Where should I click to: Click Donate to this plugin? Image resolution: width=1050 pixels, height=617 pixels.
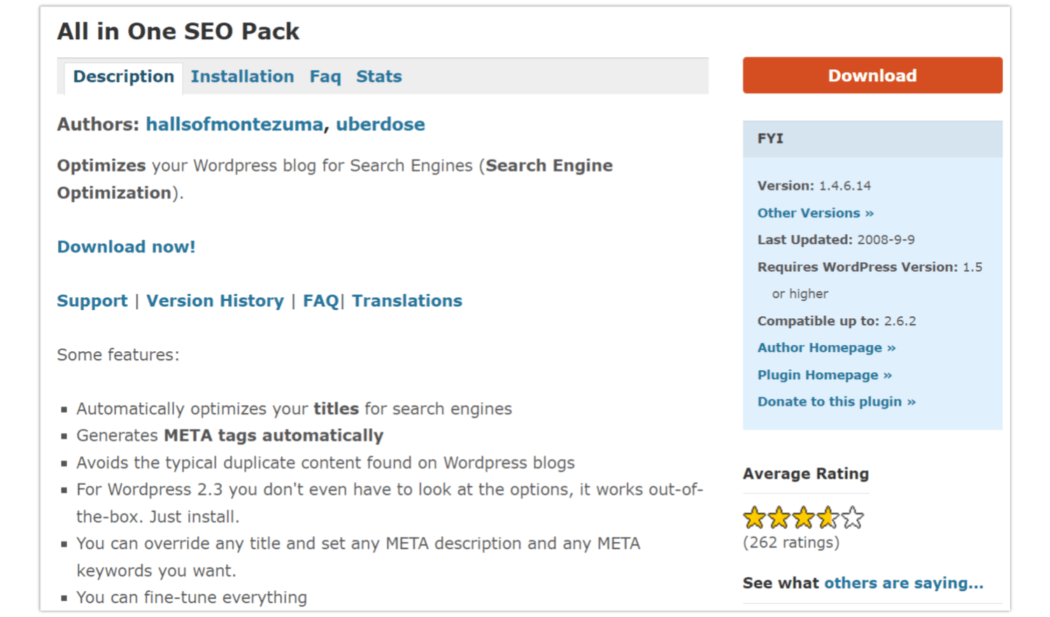(x=836, y=401)
